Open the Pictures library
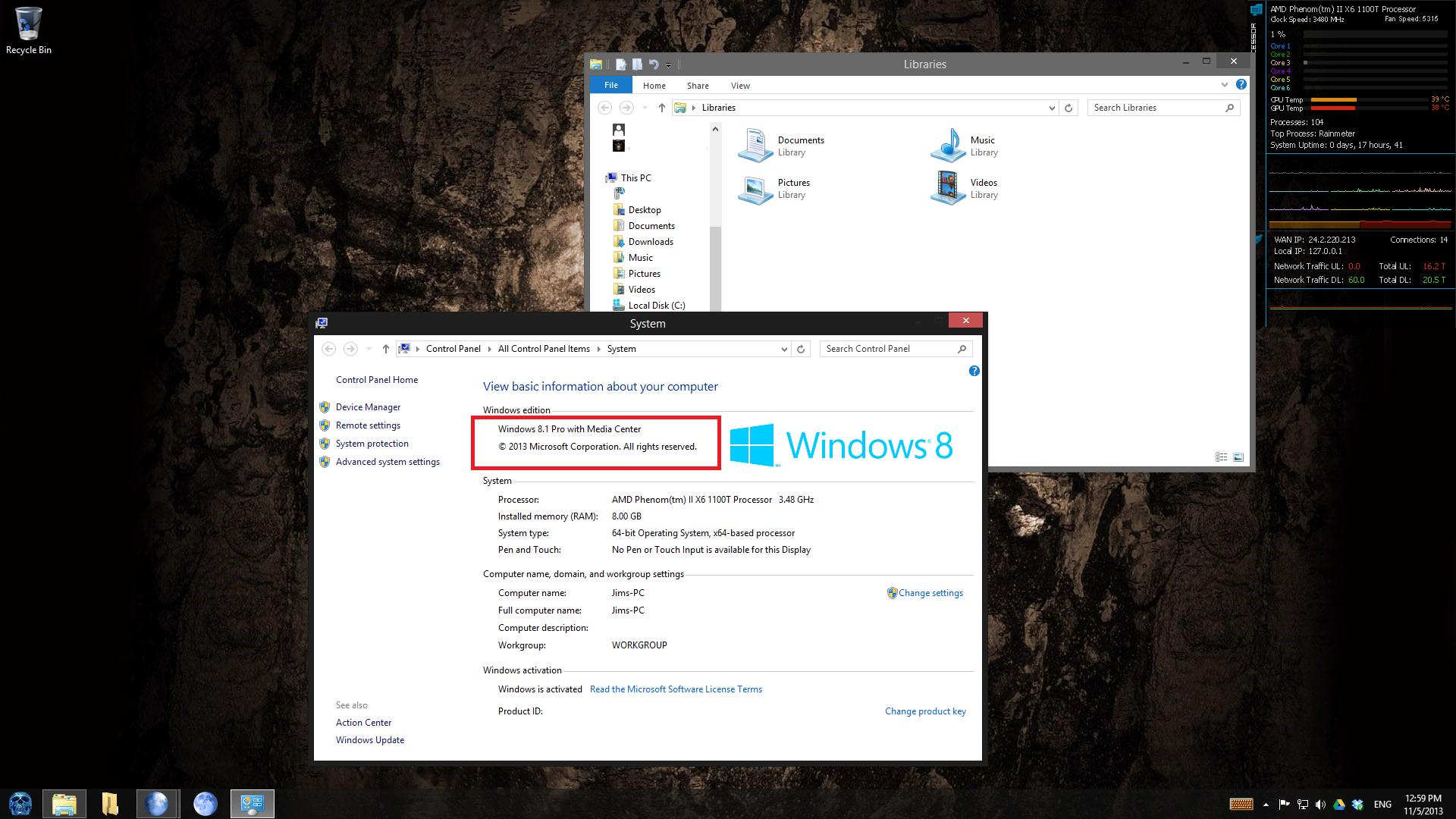Screen dimensions: 1456x819 (x=775, y=188)
